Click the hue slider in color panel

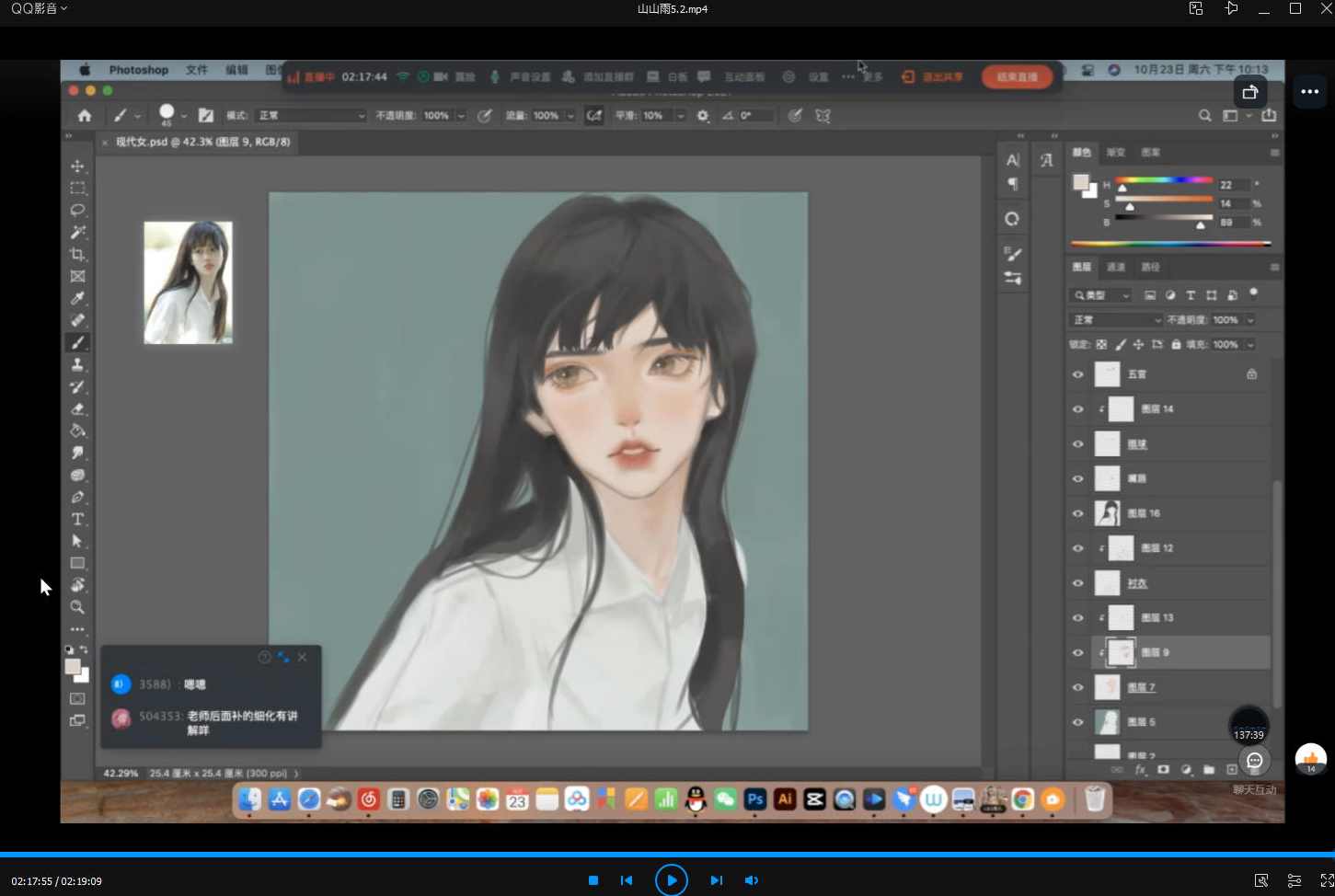tap(1163, 181)
